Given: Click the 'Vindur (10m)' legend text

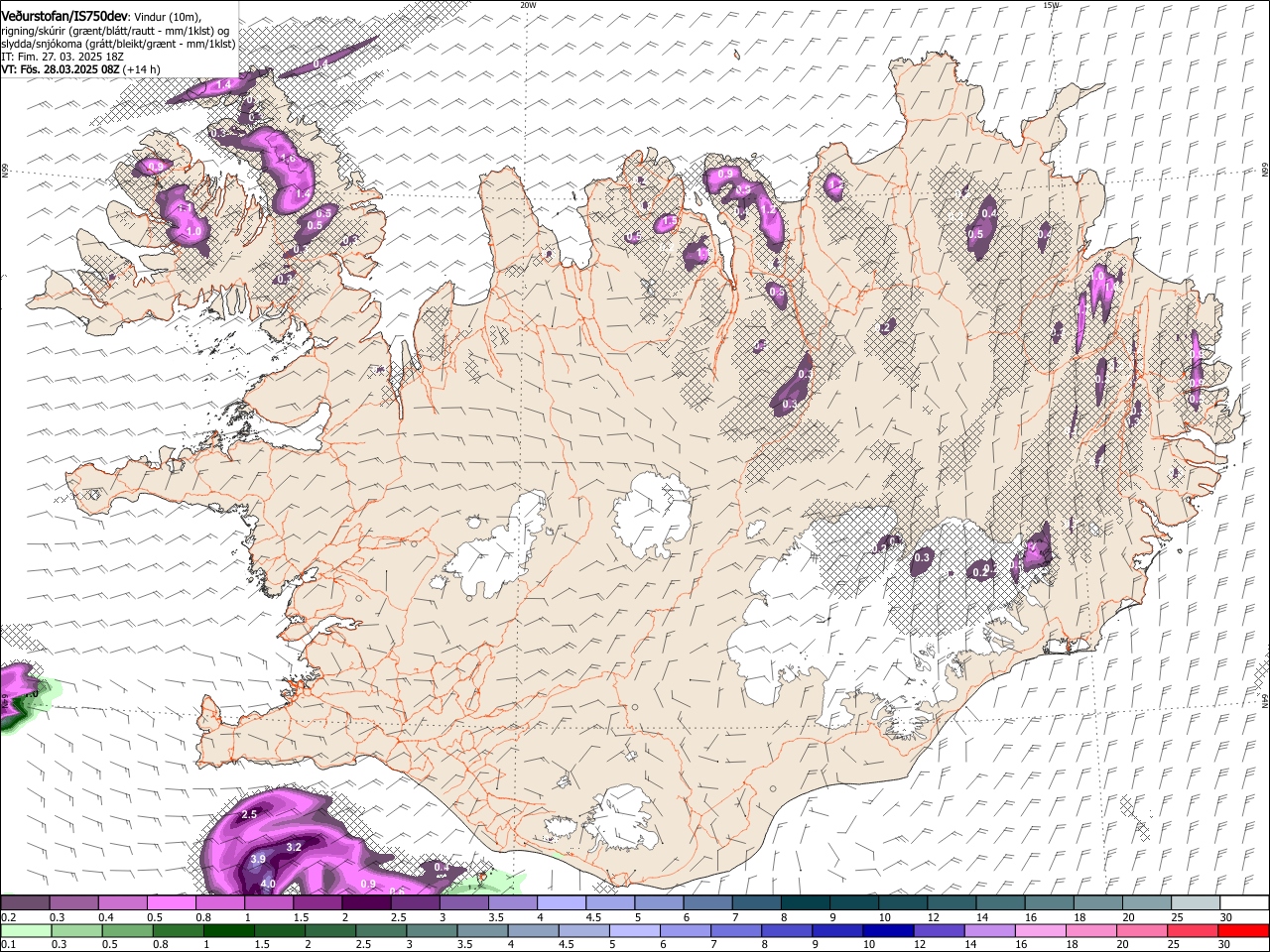Looking at the screenshot, I should pos(168,17).
